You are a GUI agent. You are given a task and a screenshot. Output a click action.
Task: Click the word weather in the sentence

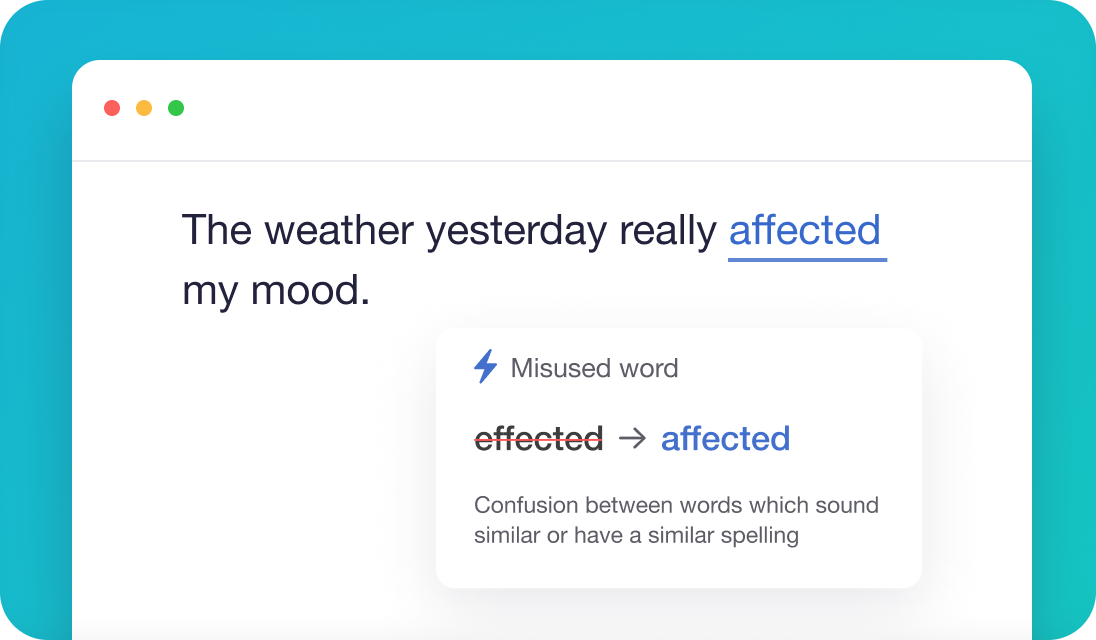tap(339, 231)
